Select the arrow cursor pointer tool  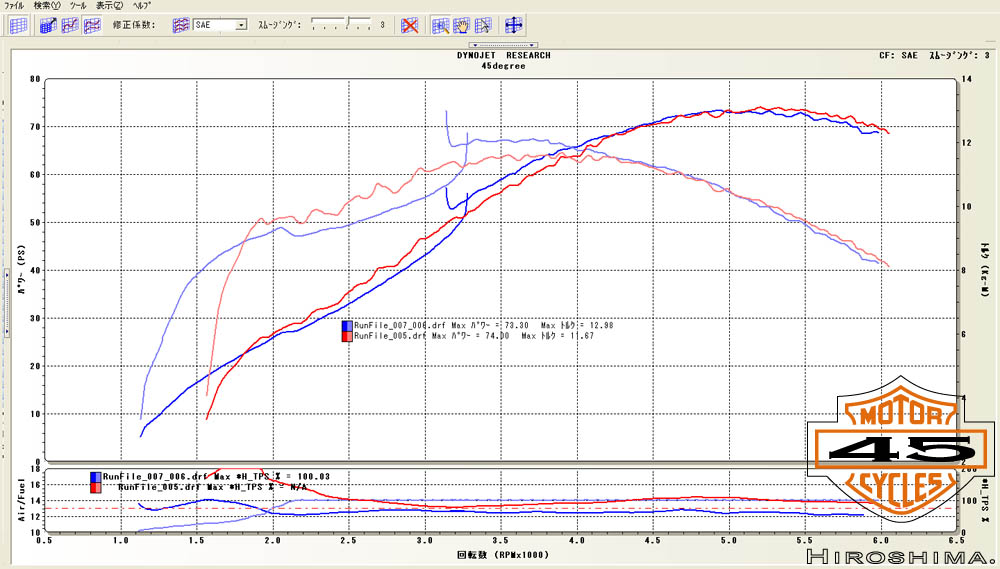(483, 25)
